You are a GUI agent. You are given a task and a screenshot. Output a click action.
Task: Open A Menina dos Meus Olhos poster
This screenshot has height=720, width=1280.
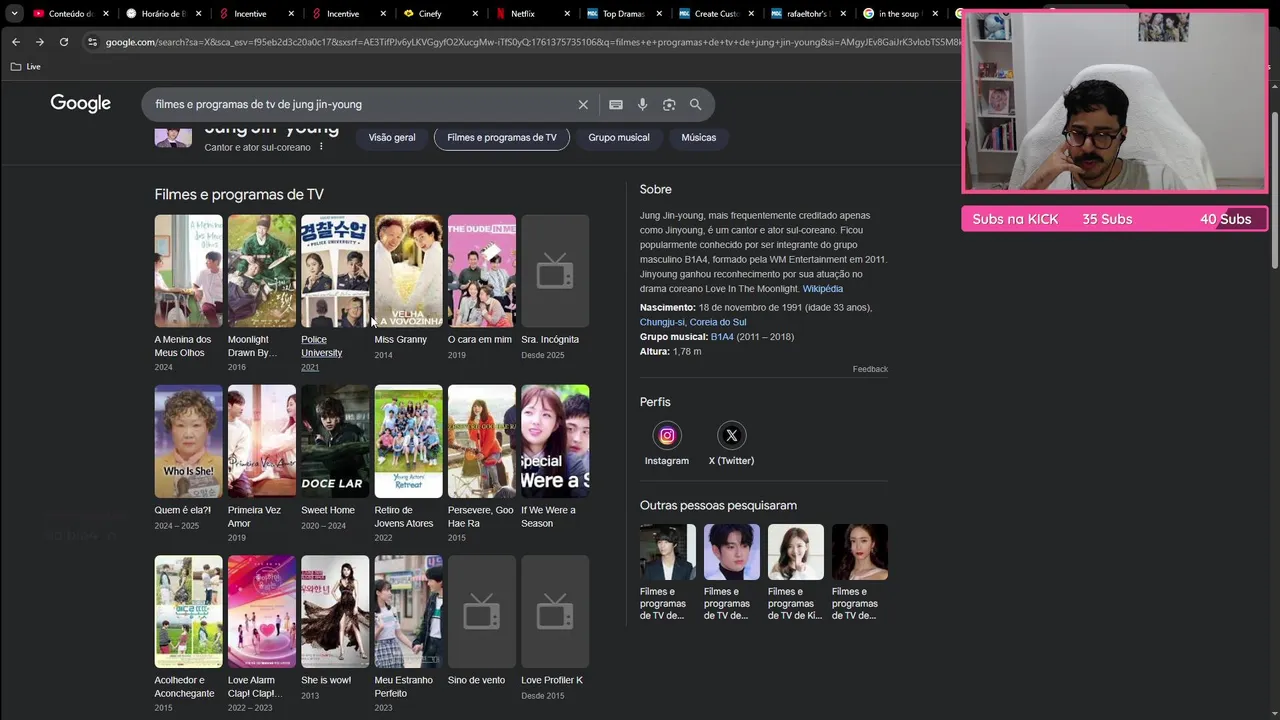coord(188,271)
